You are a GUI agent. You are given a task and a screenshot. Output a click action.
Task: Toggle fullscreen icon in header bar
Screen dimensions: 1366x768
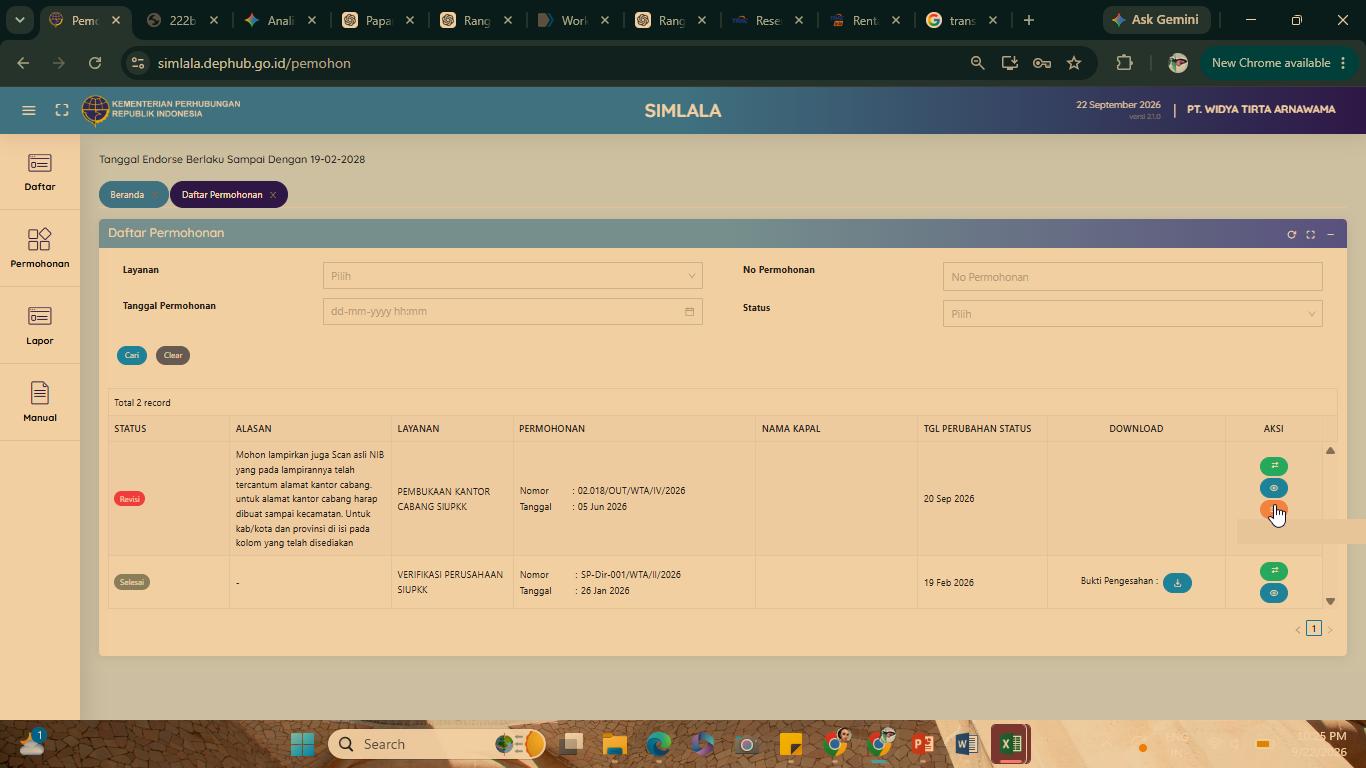point(62,110)
